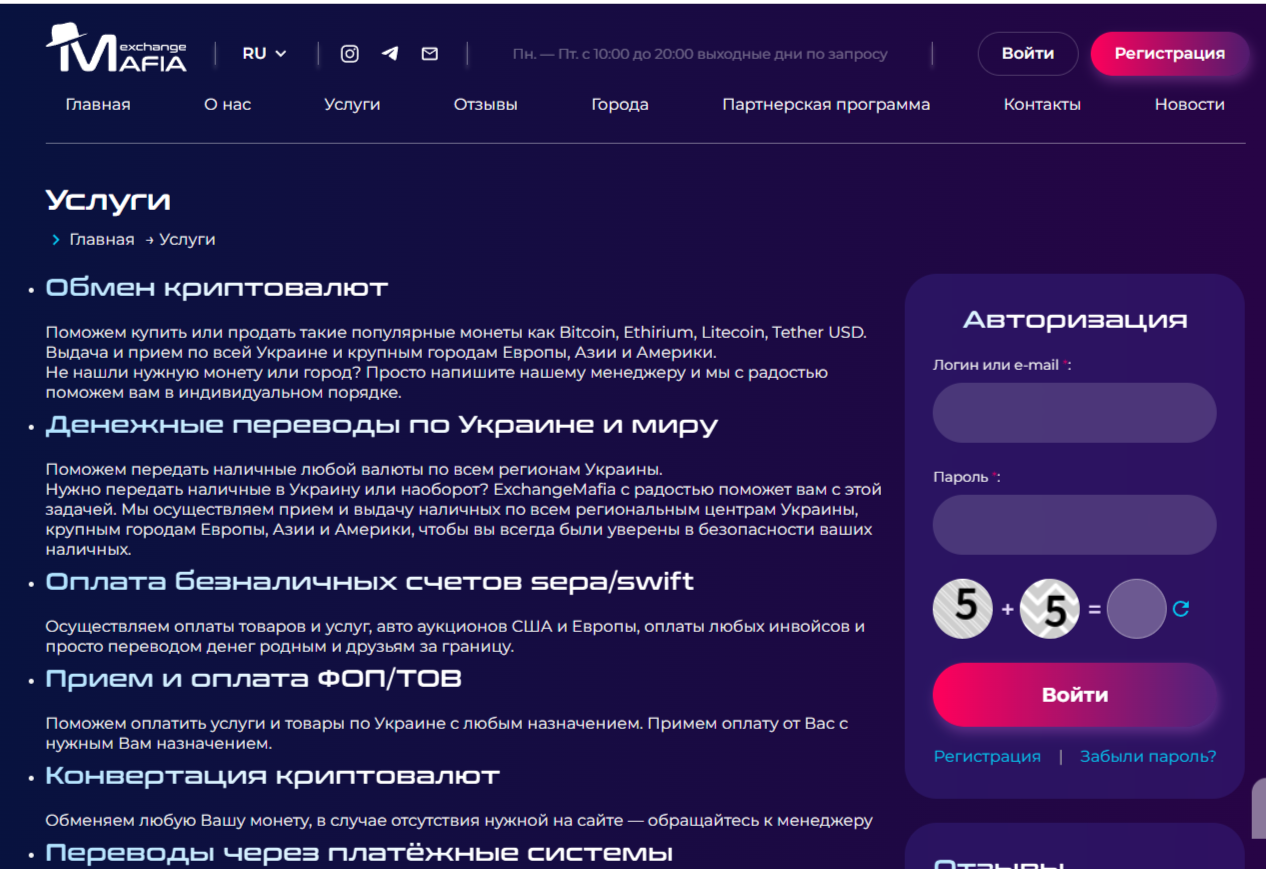Open the О нас menu item
Viewport: 1266px width, 869px height.
point(228,104)
